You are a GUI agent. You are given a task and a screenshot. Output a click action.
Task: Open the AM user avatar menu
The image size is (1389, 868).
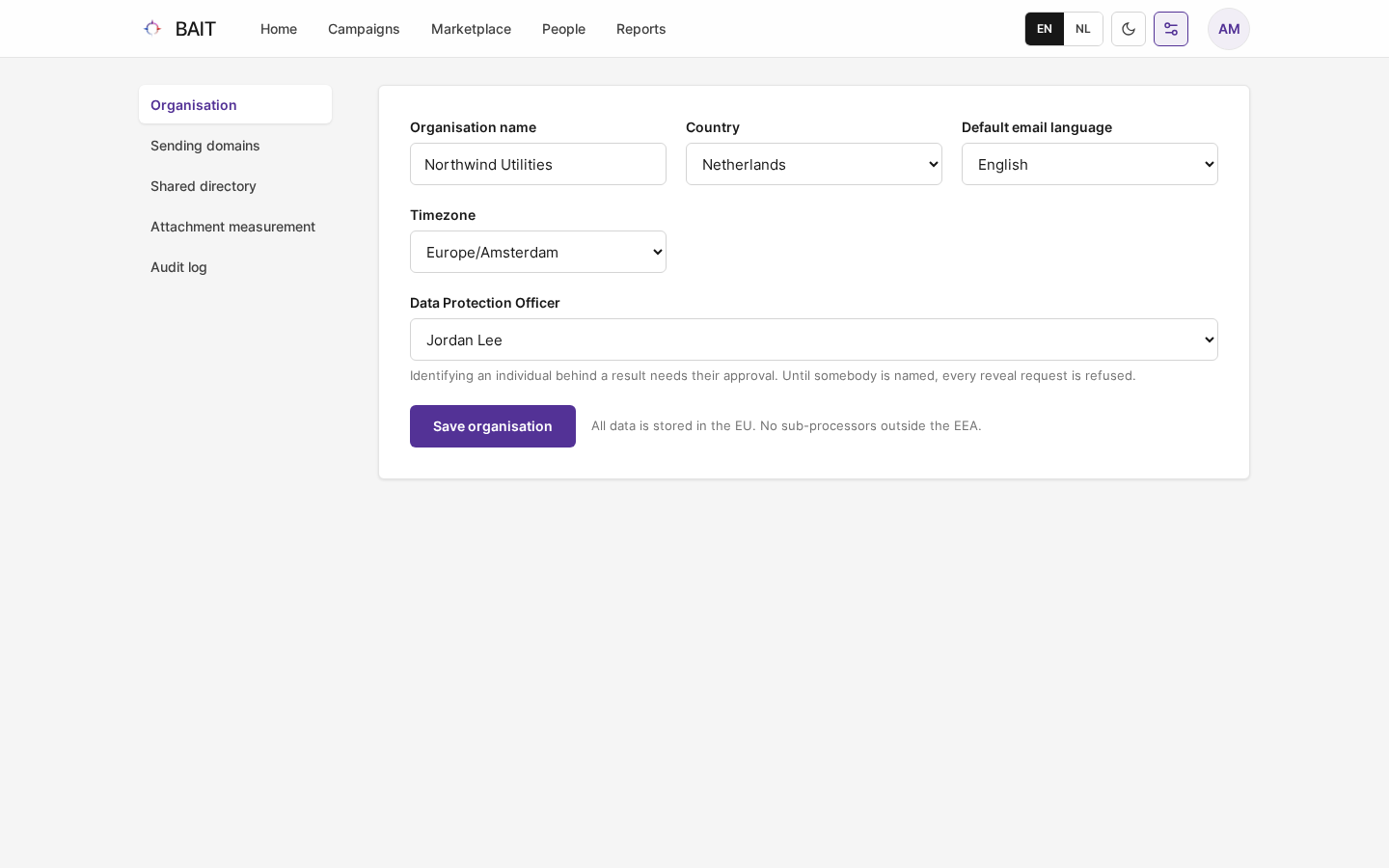tap(1229, 29)
